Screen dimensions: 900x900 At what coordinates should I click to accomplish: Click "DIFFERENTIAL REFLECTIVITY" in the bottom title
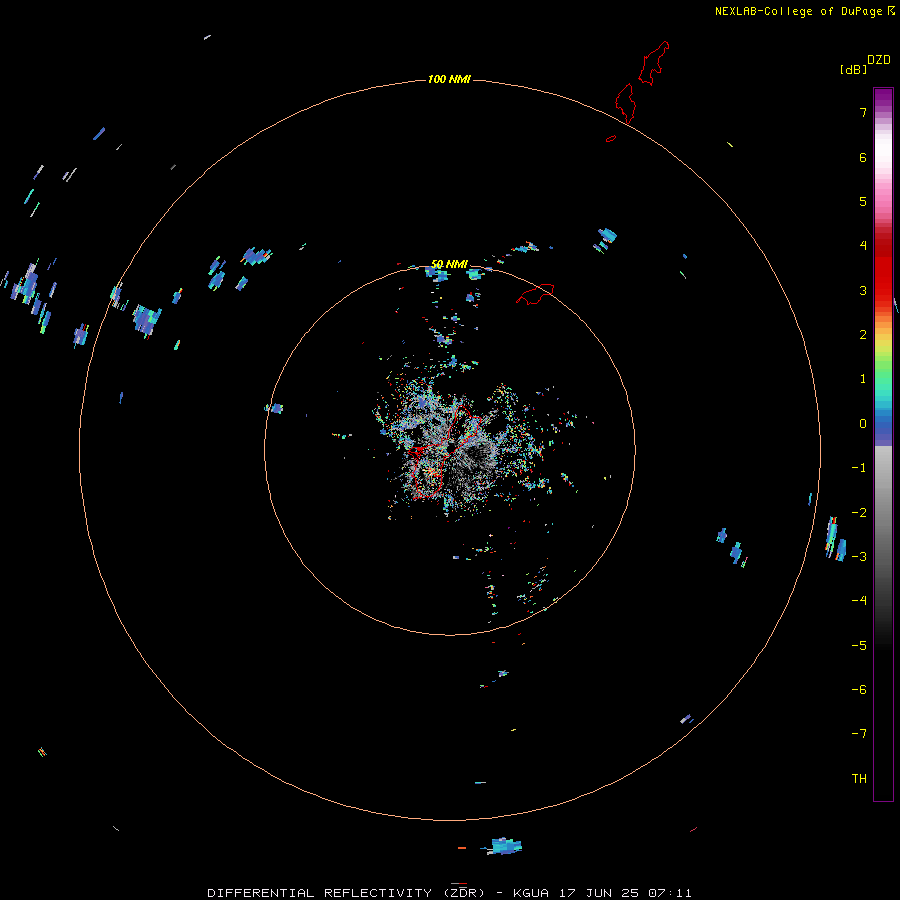(319, 893)
